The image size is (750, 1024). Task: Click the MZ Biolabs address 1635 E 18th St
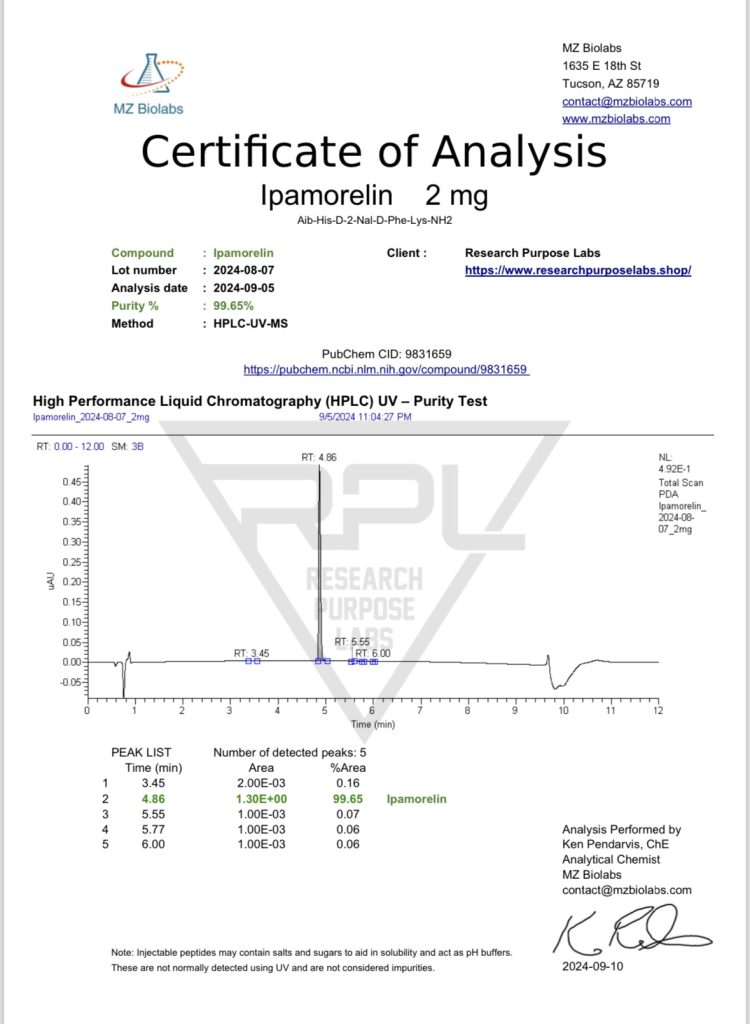tap(602, 66)
